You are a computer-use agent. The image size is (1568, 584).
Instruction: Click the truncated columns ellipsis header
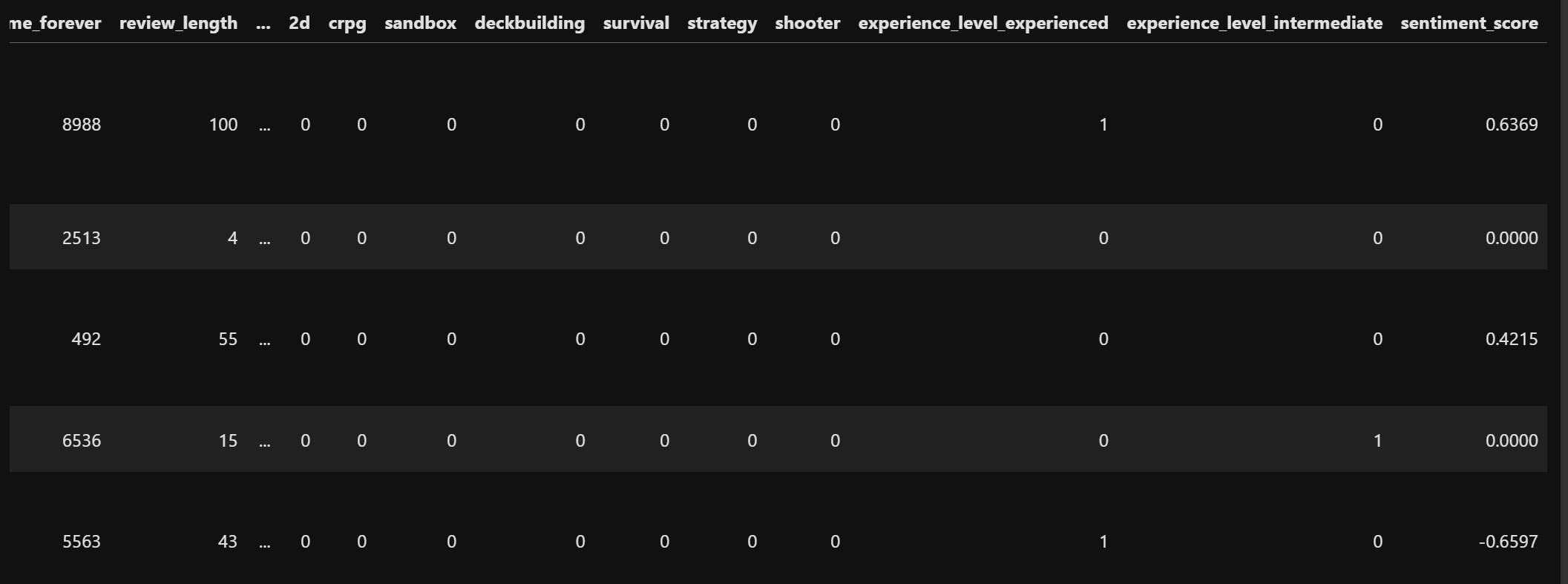[x=263, y=23]
